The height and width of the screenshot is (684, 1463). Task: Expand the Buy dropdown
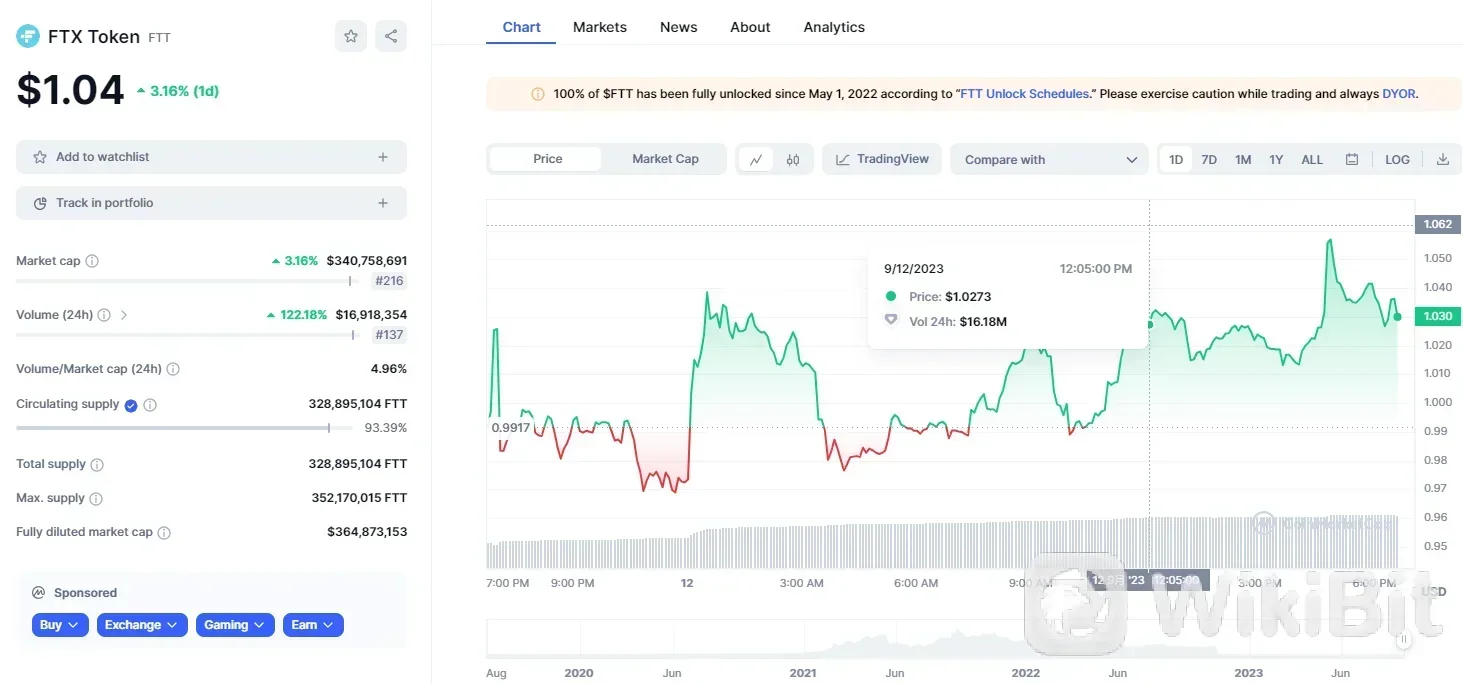(60, 625)
